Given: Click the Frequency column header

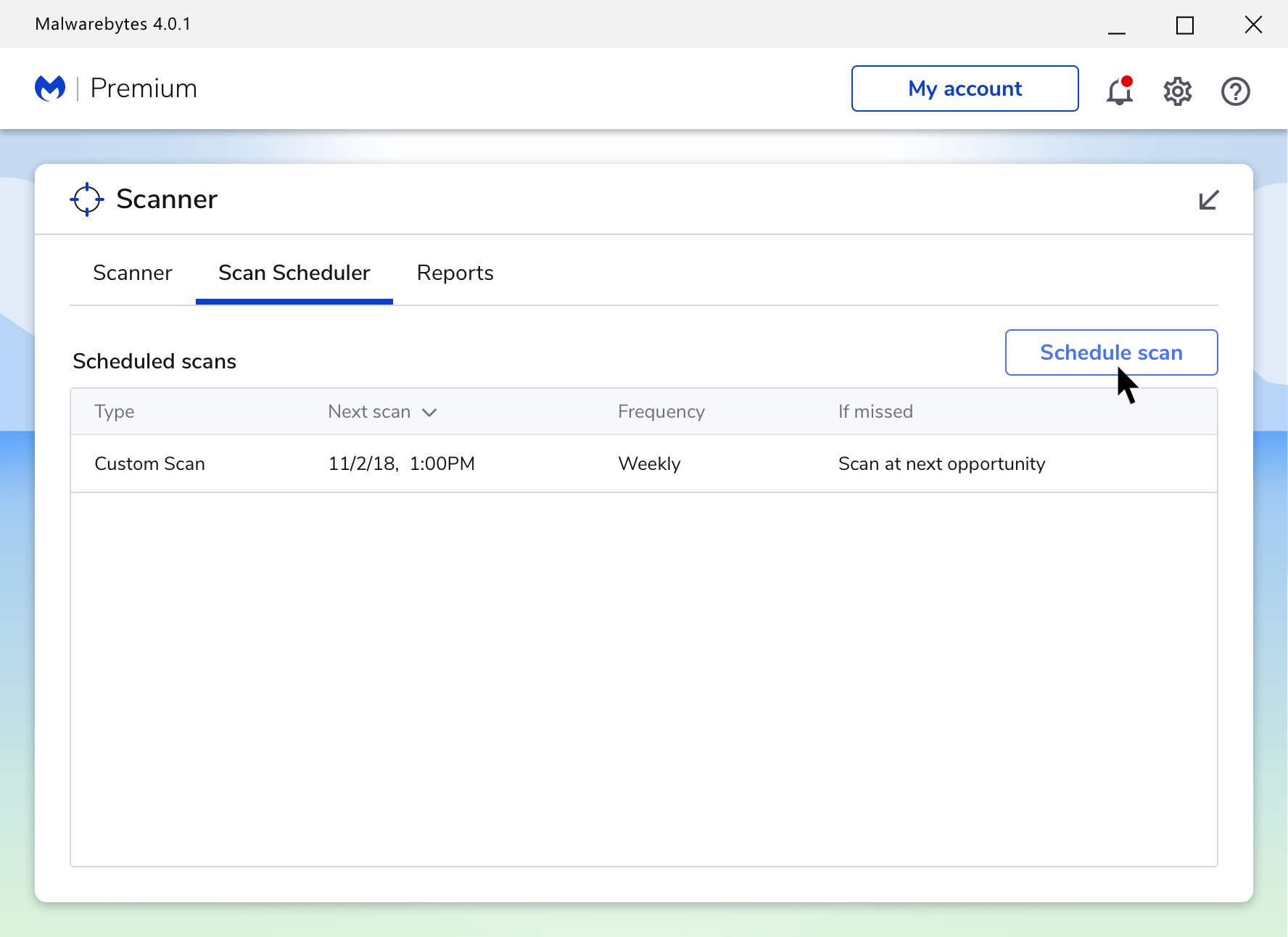Looking at the screenshot, I should [661, 412].
